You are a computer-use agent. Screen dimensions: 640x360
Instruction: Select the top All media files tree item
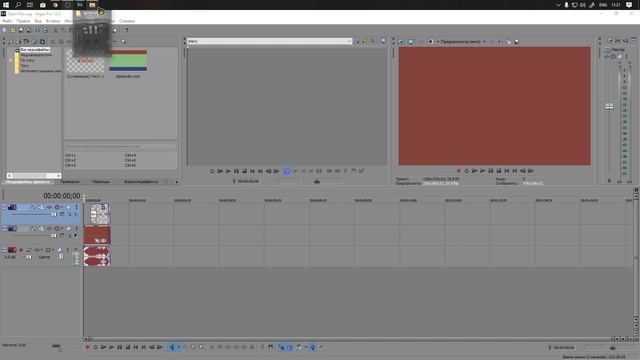35,49
